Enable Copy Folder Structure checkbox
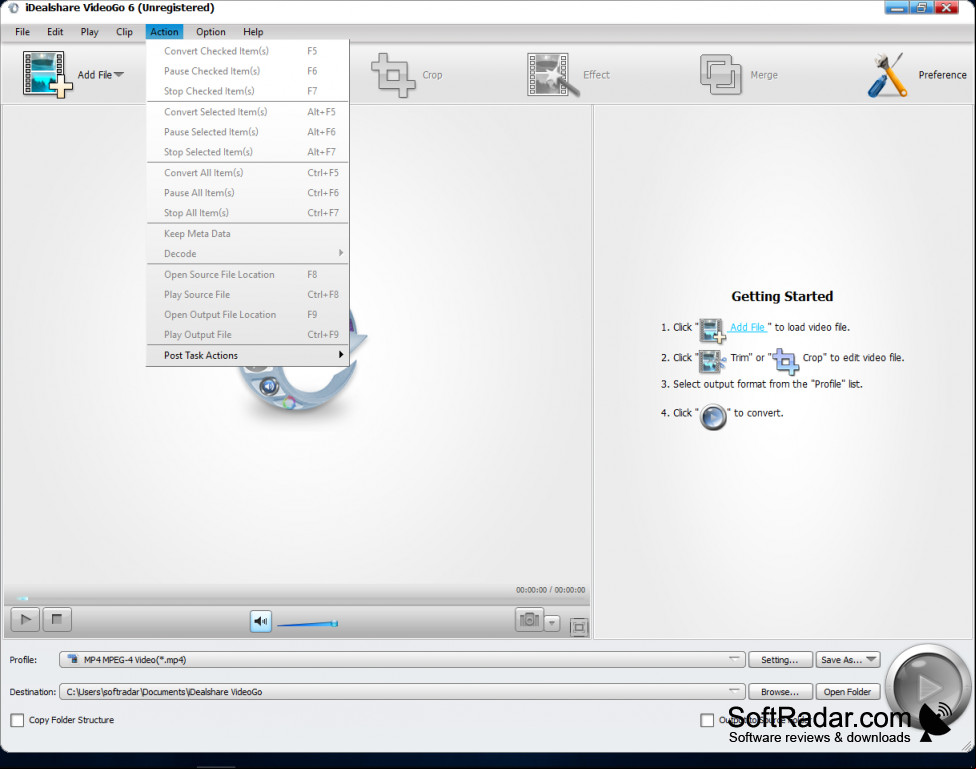Viewport: 976px width, 769px height. point(17,720)
